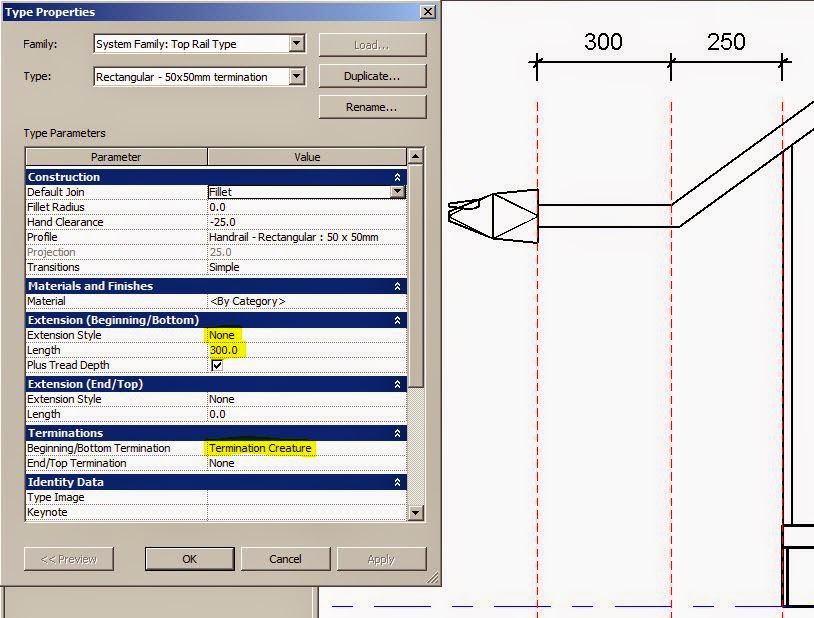
Task: Click the Duplicate button
Action: 371,76
